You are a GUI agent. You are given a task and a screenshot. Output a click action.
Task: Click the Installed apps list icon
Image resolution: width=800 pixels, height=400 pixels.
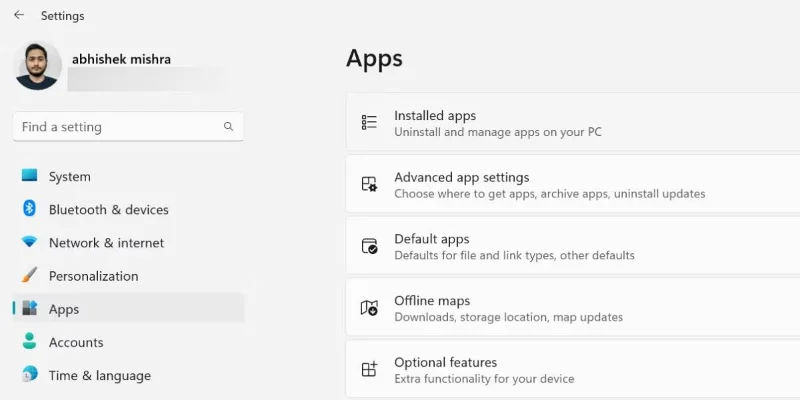pyautogui.click(x=369, y=122)
